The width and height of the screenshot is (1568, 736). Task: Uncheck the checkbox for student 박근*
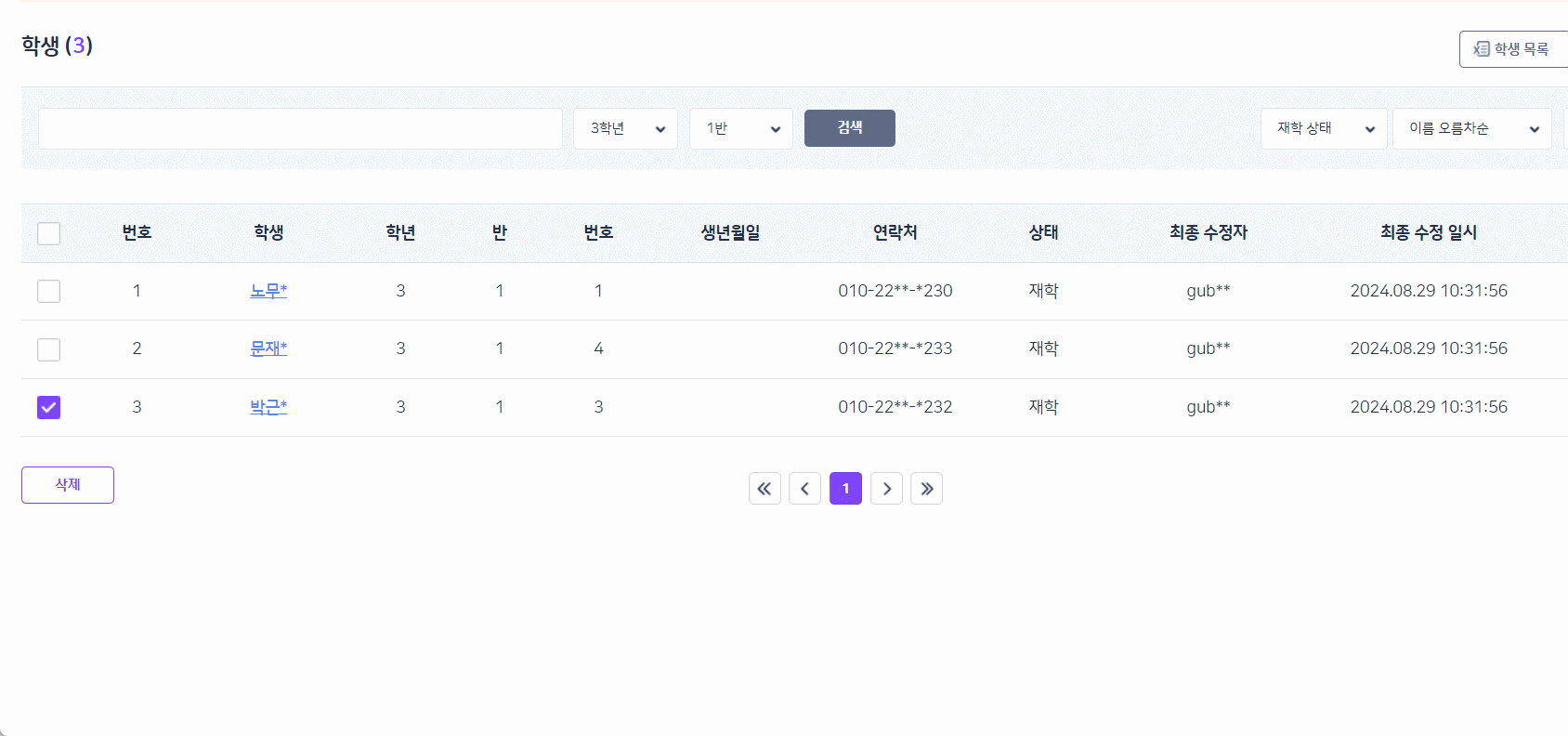click(49, 407)
